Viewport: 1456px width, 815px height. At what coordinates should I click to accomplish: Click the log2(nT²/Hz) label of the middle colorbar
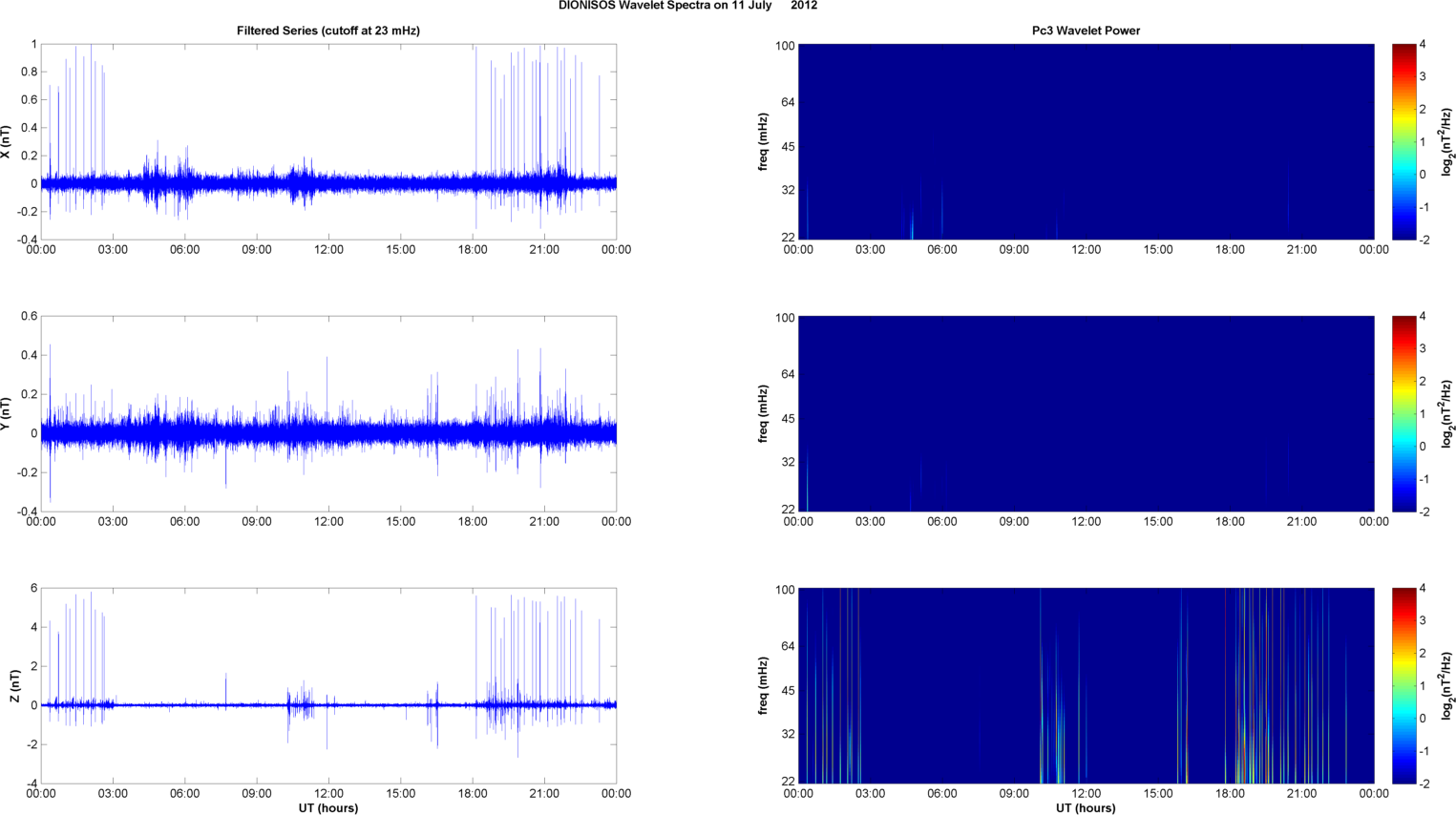pyautogui.click(x=1447, y=414)
